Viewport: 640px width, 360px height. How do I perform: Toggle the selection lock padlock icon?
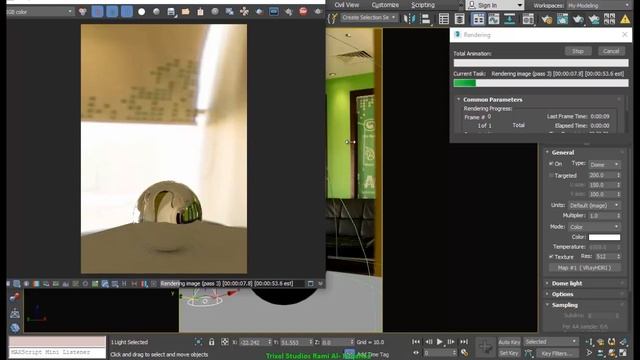pyautogui.click(x=211, y=342)
